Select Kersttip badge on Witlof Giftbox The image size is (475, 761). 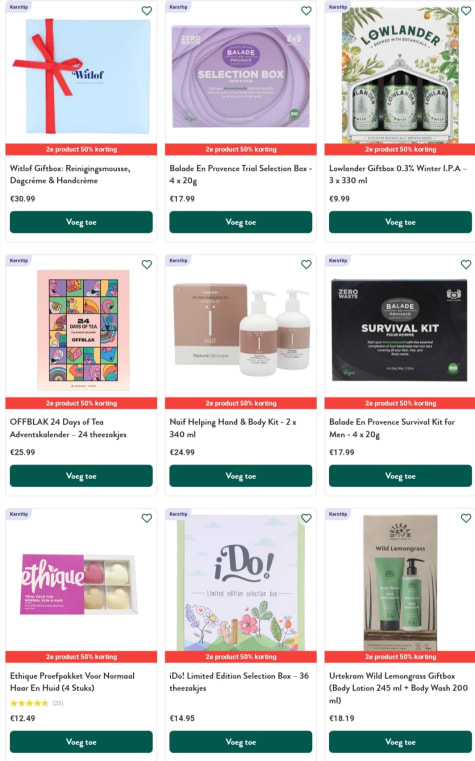click(x=18, y=7)
